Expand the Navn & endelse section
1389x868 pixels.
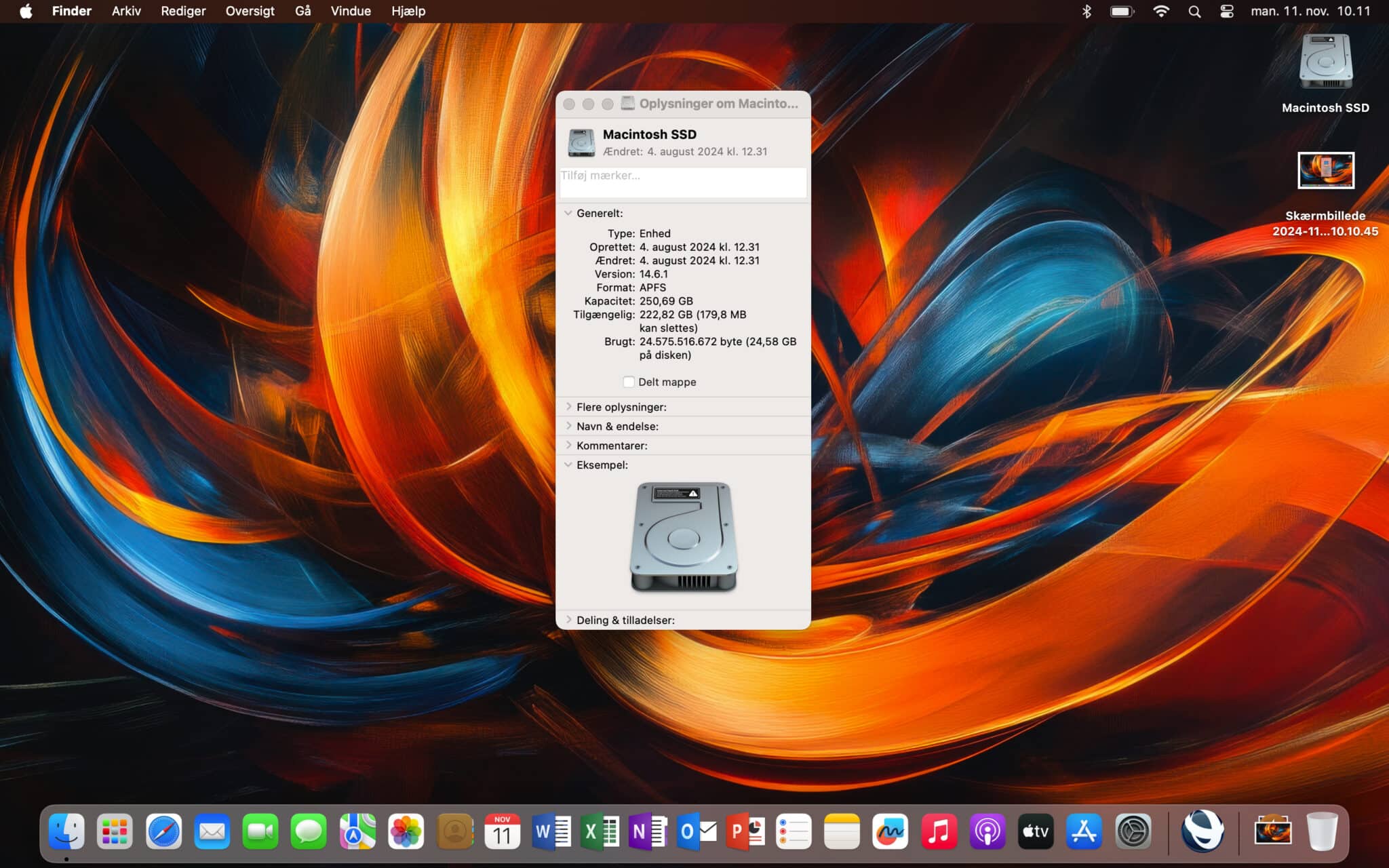[x=568, y=426]
